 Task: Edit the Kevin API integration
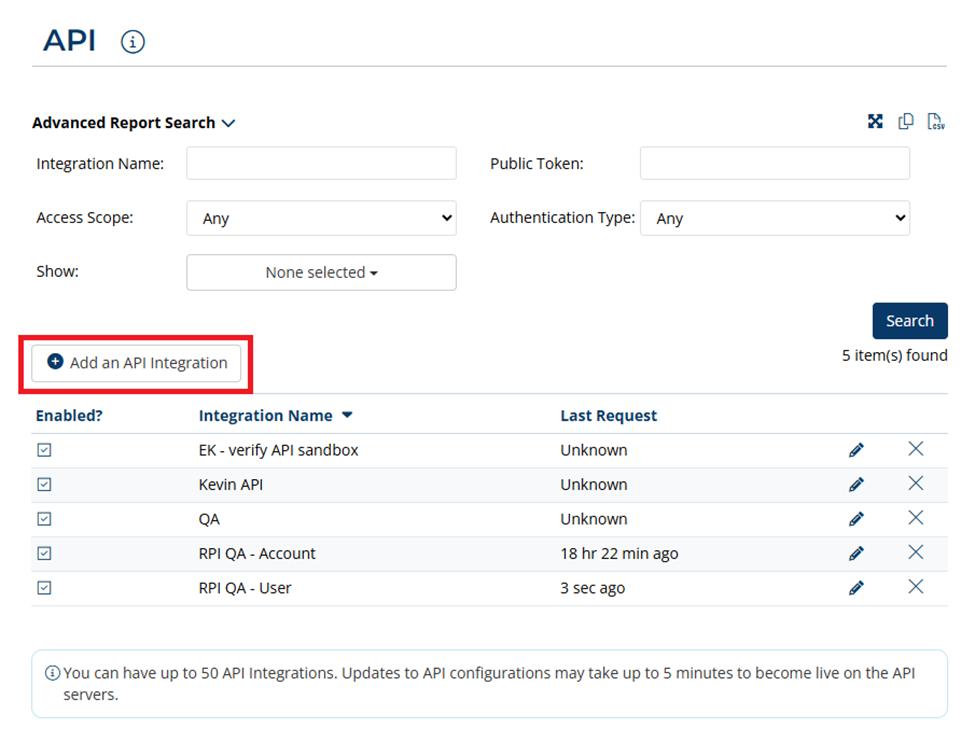[856, 485]
